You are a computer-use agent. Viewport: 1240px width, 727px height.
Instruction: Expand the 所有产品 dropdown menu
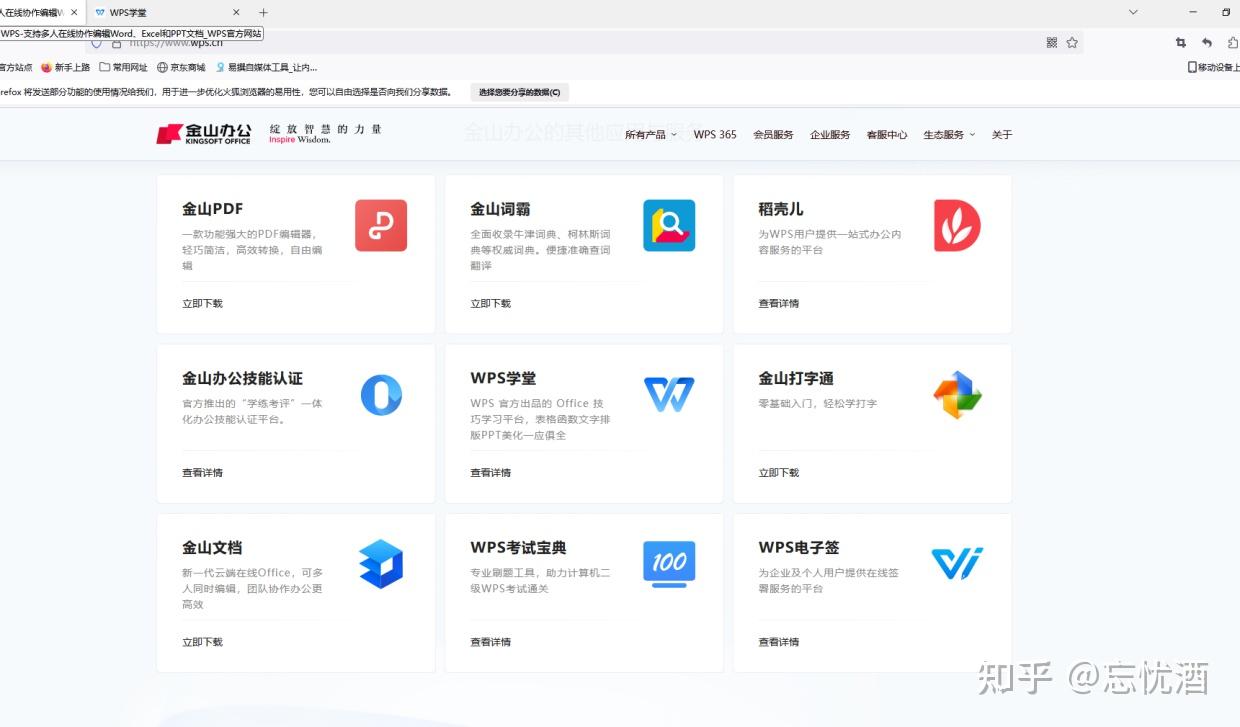pyautogui.click(x=649, y=133)
